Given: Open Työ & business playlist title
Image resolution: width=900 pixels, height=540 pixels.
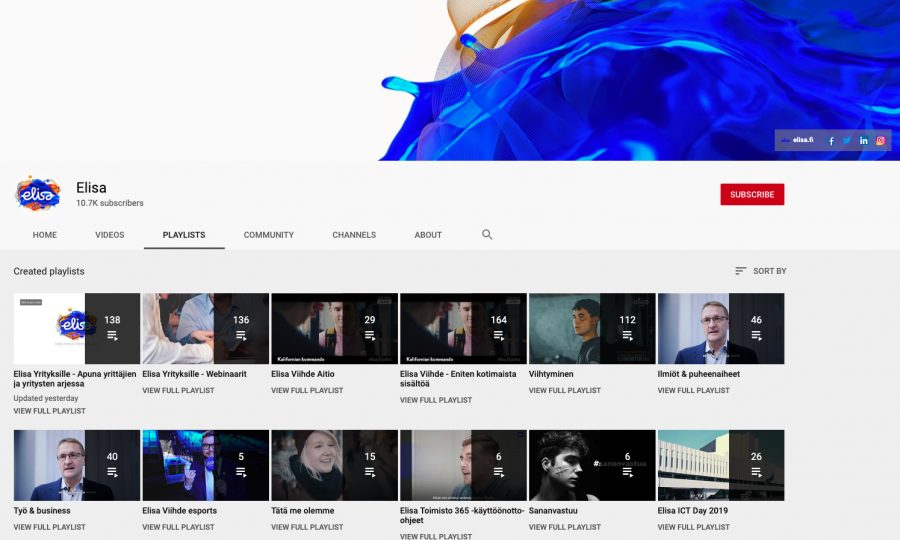Looking at the screenshot, I should (x=42, y=510).
